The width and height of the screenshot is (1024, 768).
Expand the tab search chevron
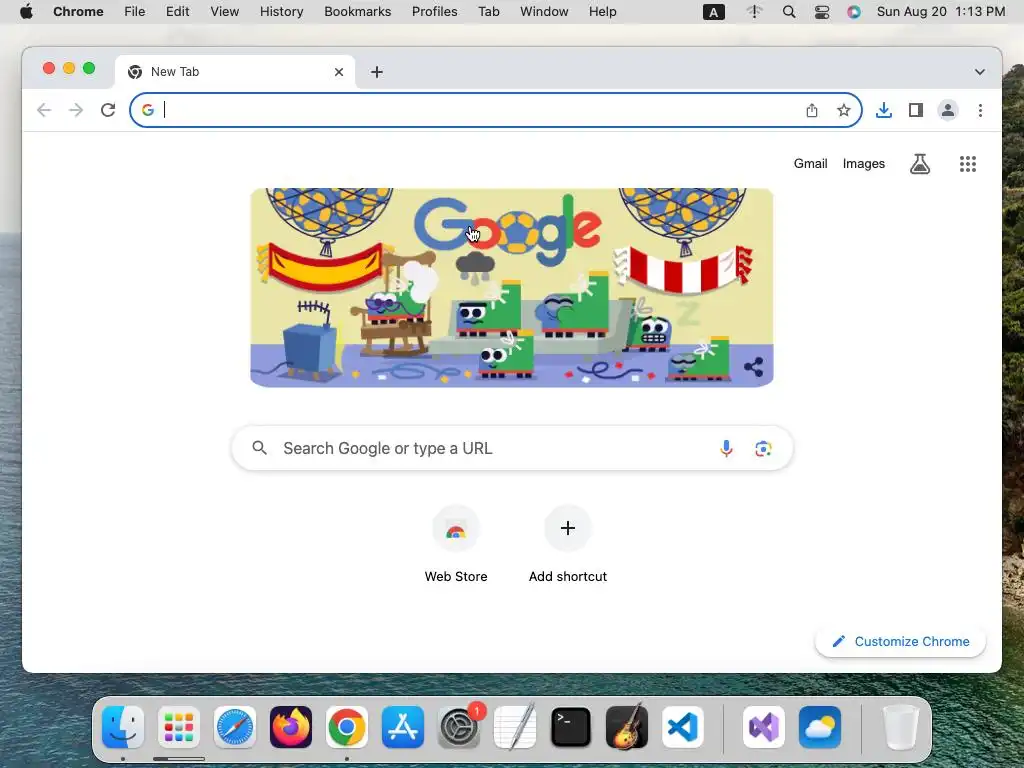tap(980, 72)
